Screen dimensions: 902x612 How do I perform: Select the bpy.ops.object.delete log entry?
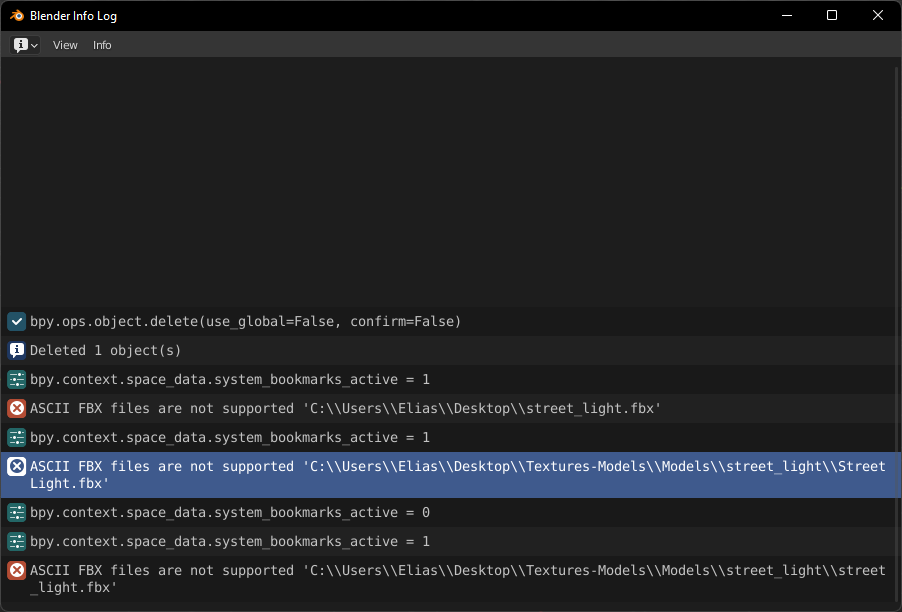coord(448,322)
